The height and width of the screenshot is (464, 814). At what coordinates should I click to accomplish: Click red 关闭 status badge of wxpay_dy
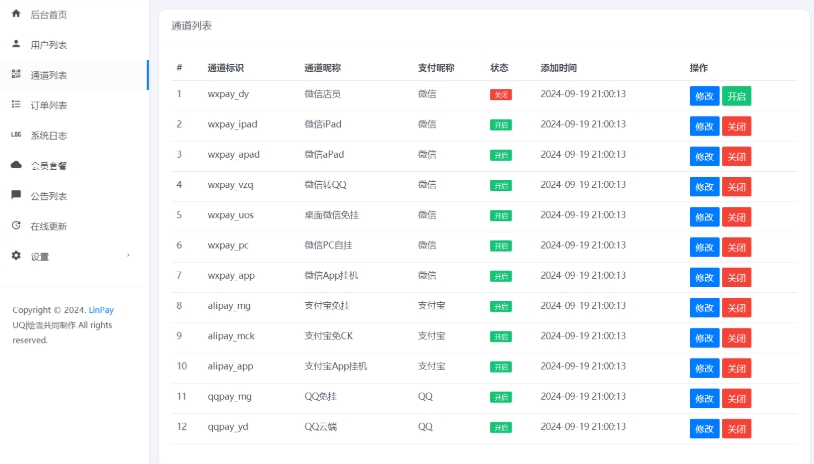click(x=501, y=94)
